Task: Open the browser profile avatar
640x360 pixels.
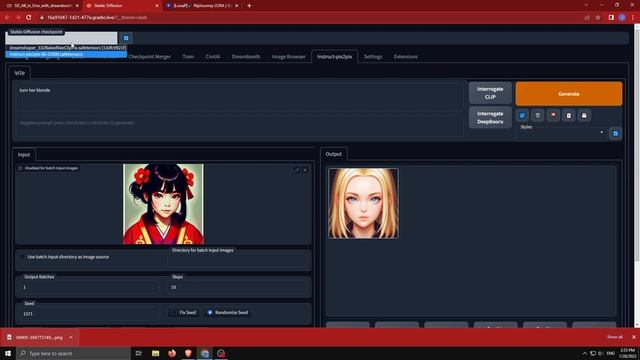Action: (x=622, y=18)
